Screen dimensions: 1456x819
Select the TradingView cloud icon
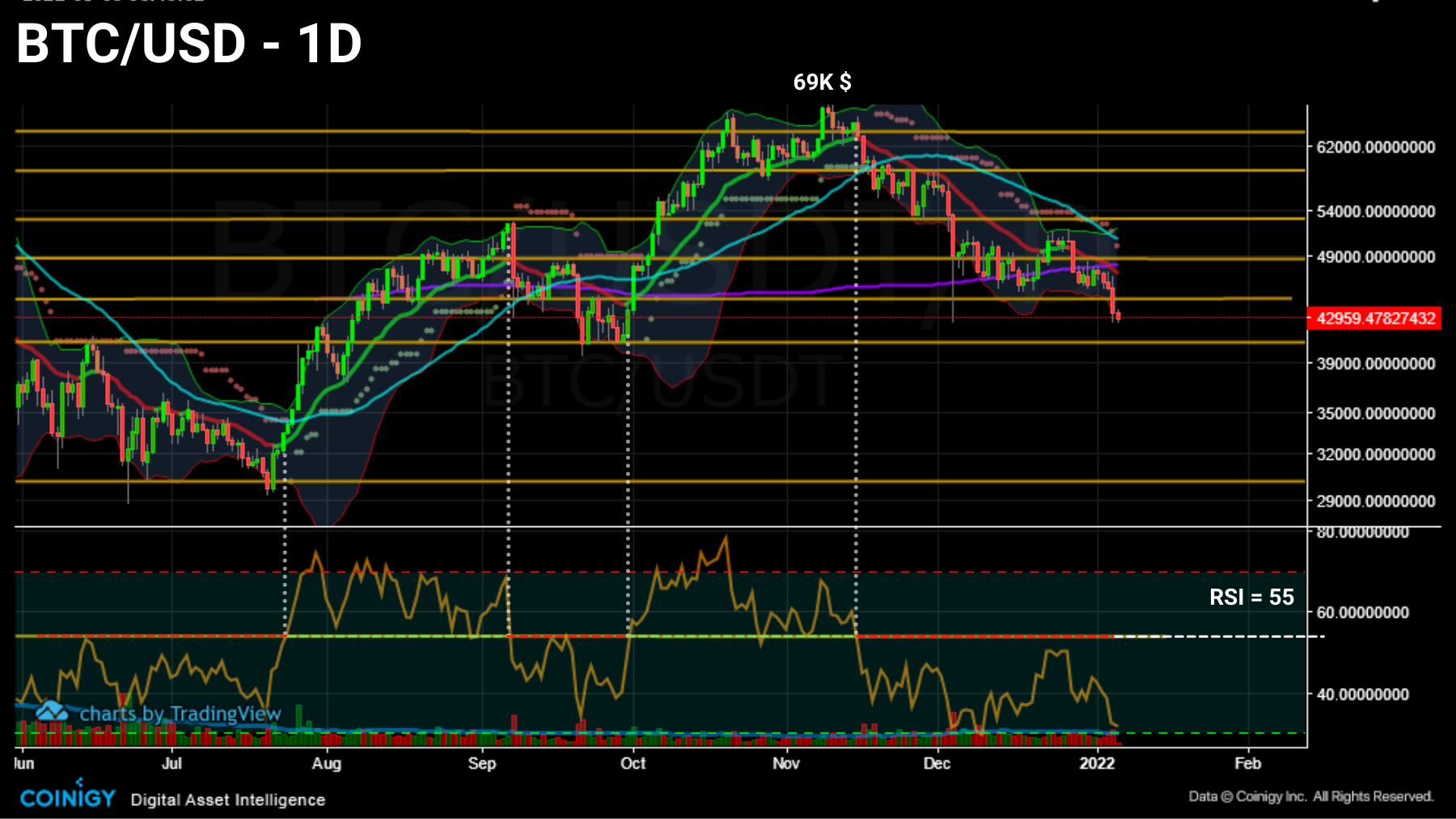52,712
